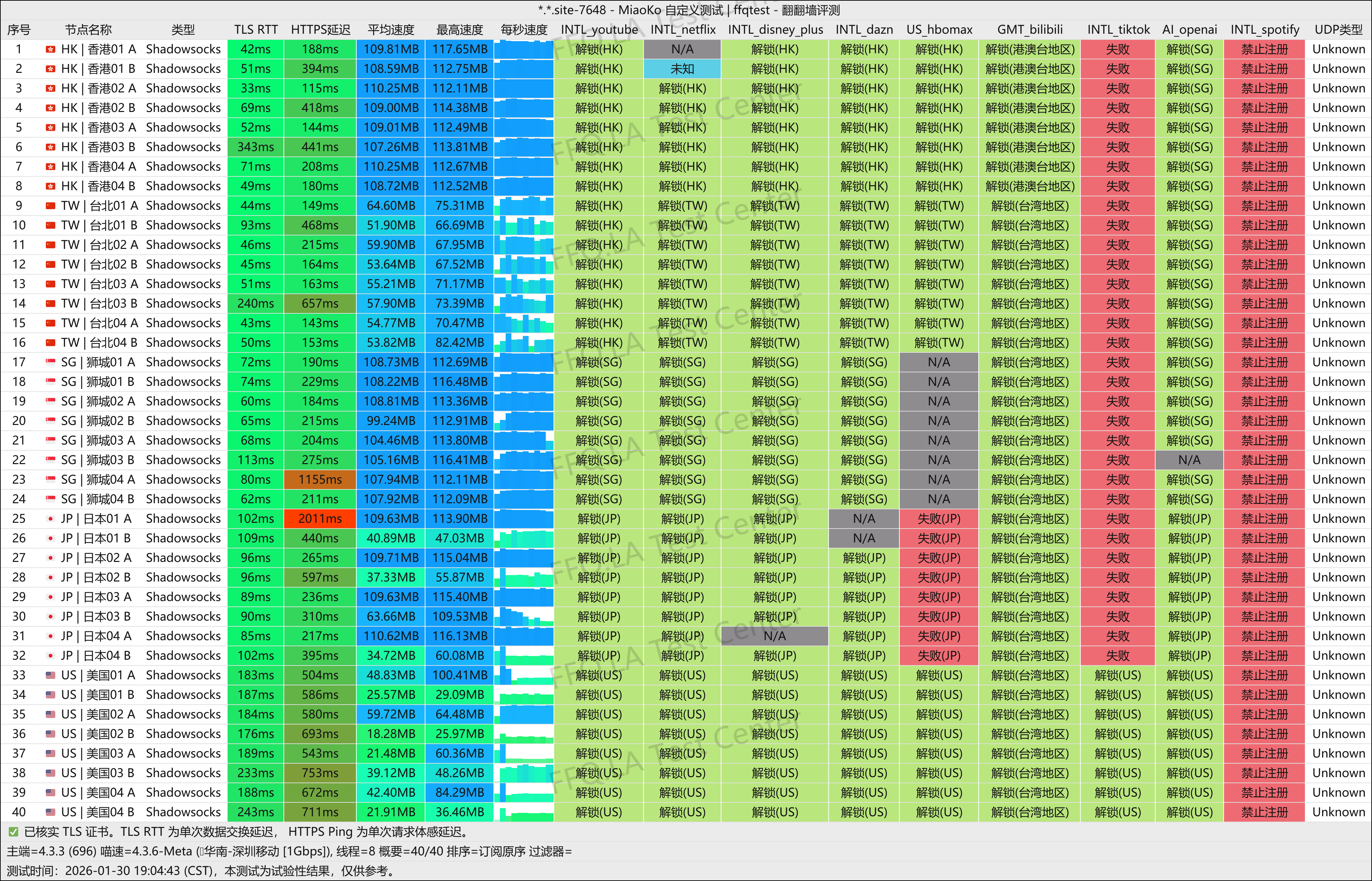Click the TLS RTT column header
Viewport: 1372px width, 881px height.
tap(256, 30)
